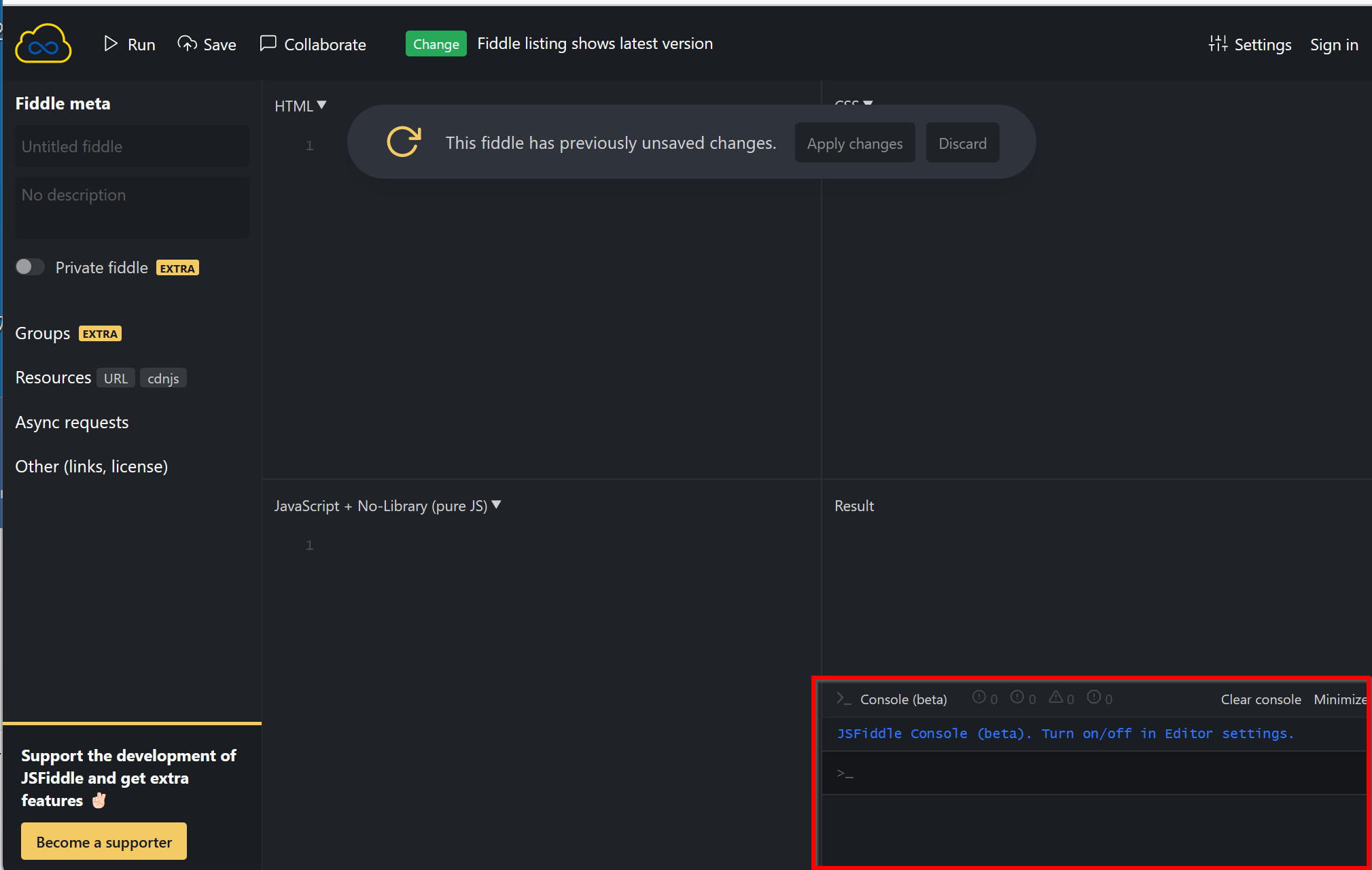
Task: Click the Untitled fiddle title field
Action: point(132,146)
